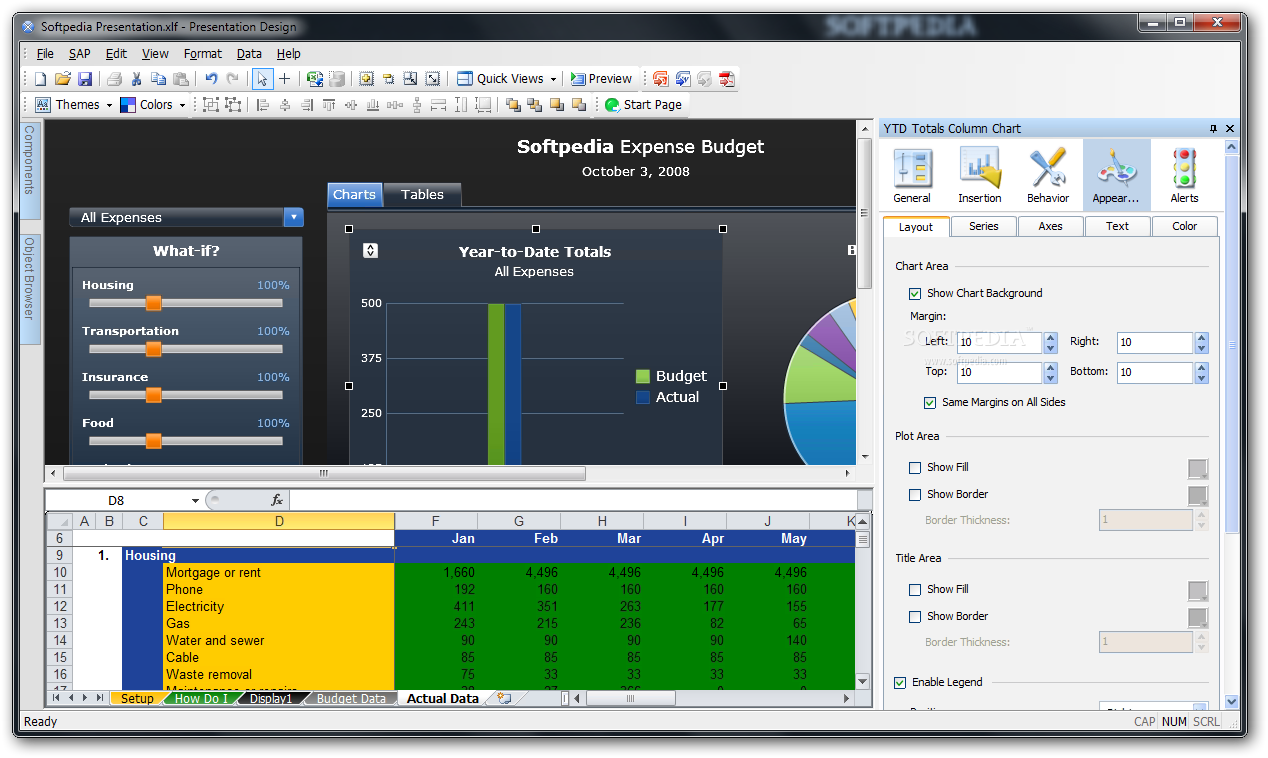Enable Title Area Show Border checkbox
The image size is (1268, 758).
click(x=915, y=616)
